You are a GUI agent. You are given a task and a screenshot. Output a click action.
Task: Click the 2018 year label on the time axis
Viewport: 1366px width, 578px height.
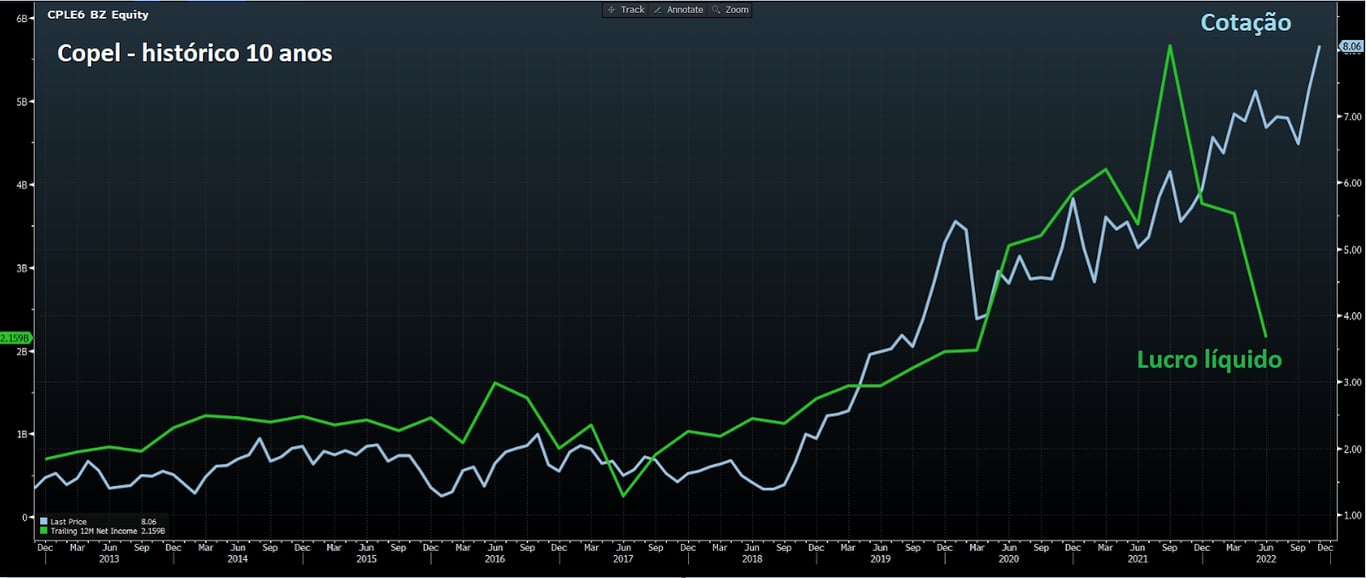752,559
